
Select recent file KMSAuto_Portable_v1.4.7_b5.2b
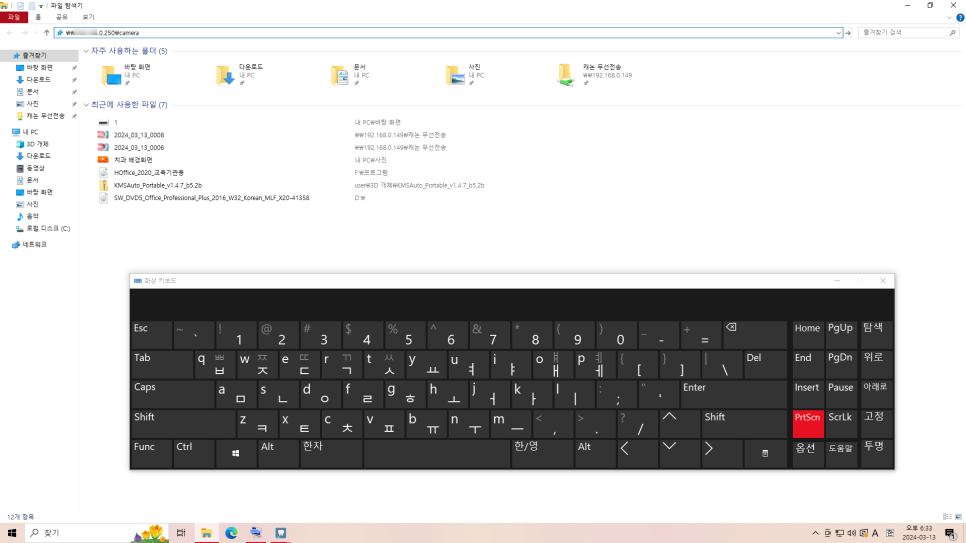[158, 186]
